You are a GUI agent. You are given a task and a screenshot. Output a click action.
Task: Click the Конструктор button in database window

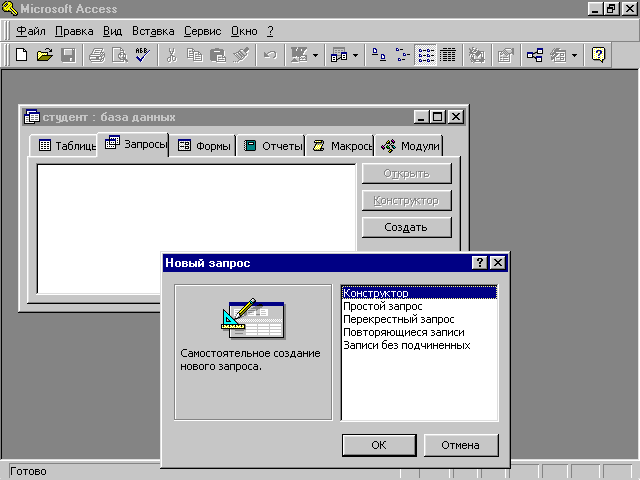(x=407, y=200)
